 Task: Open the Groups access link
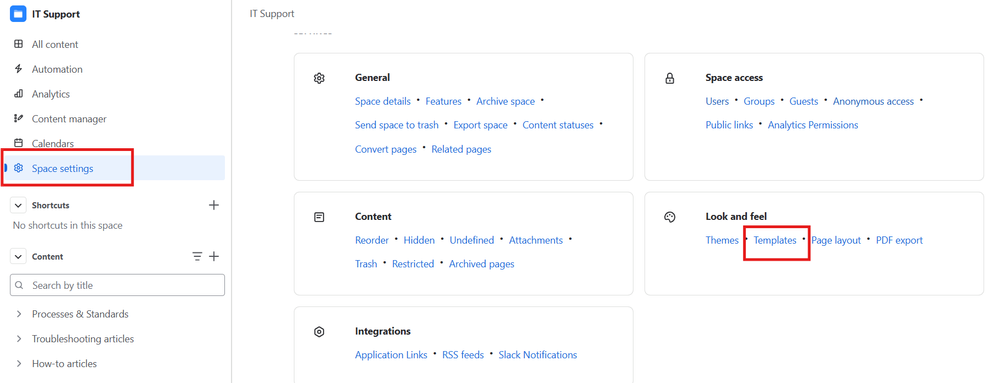(x=759, y=101)
